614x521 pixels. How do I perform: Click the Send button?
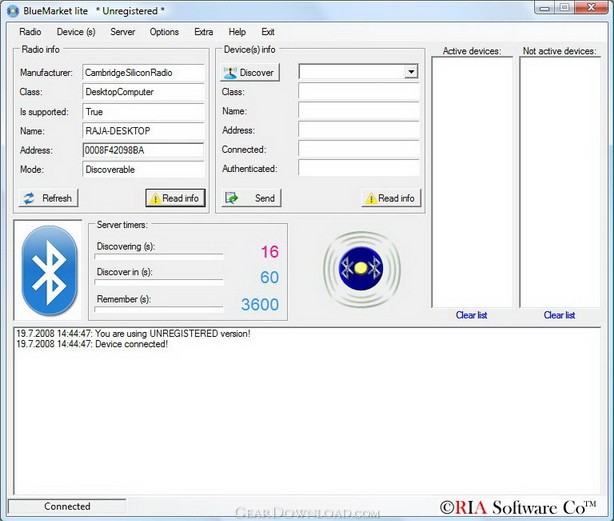point(251,198)
